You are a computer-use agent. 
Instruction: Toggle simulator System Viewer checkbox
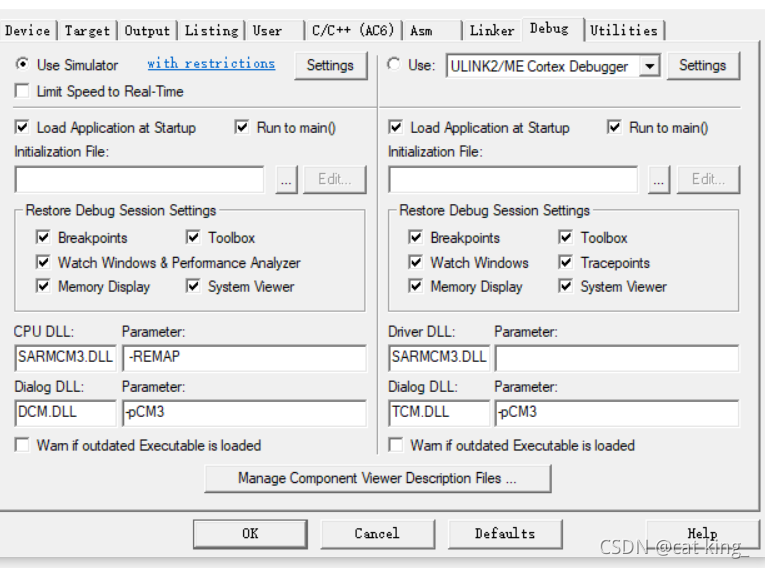(x=193, y=286)
